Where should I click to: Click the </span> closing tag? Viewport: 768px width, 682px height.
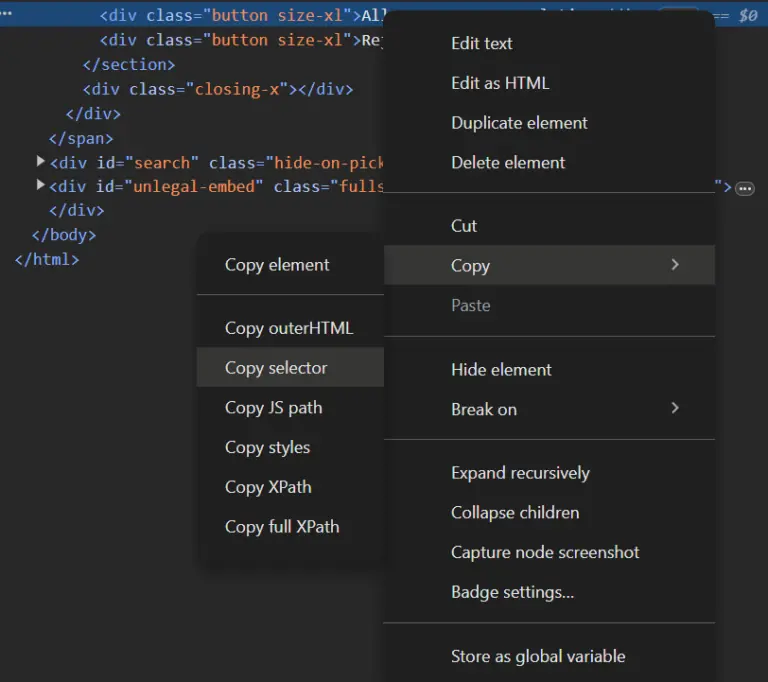[81, 138]
